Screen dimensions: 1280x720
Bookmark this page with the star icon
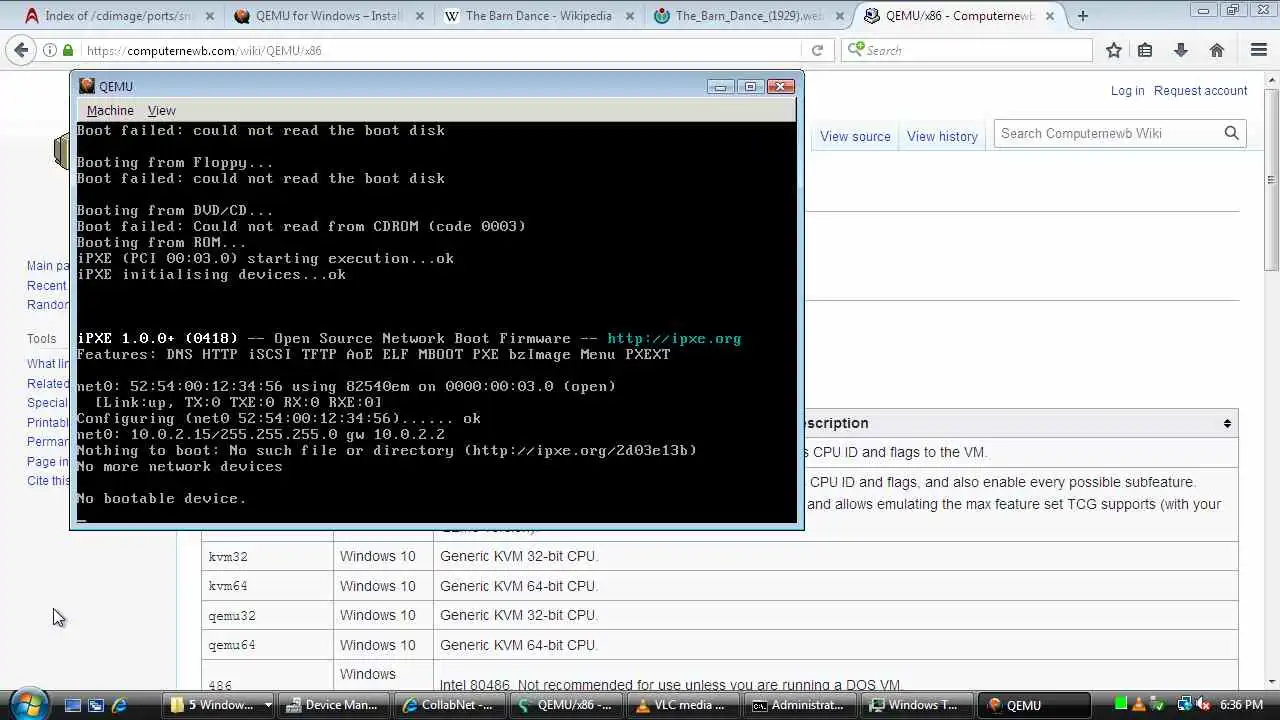[x=1114, y=50]
